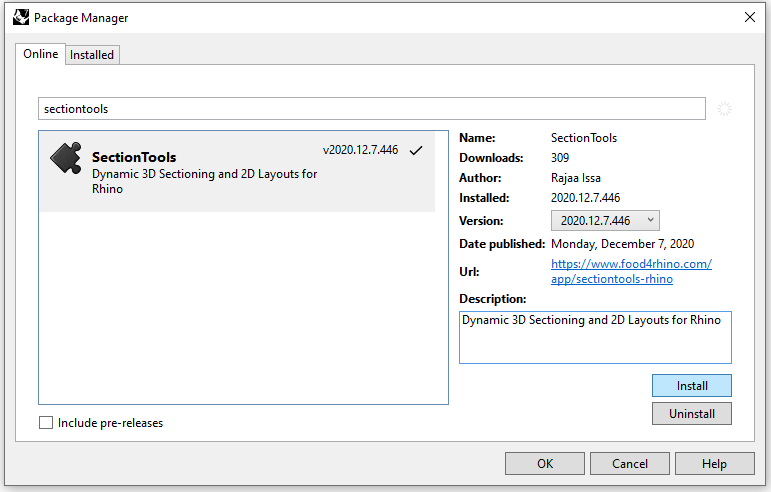Open the Version dropdown 2020.12.7.446
This screenshot has height=492, width=771.
coord(605,221)
